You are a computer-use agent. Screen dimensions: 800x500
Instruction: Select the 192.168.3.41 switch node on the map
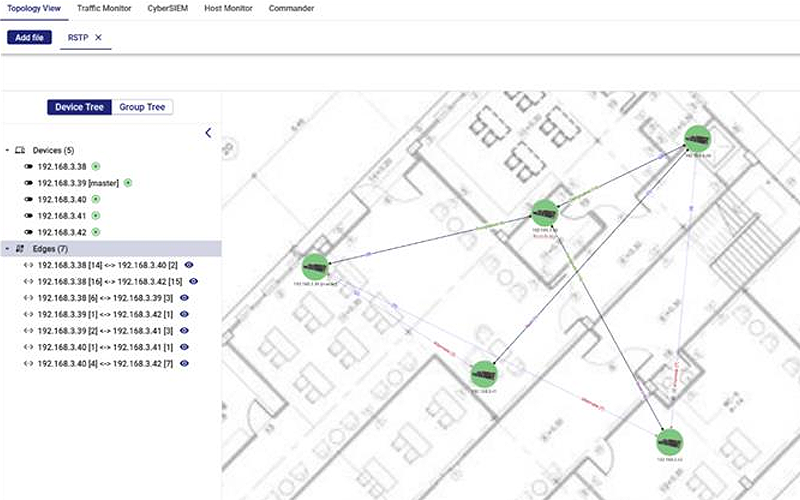[x=483, y=374]
